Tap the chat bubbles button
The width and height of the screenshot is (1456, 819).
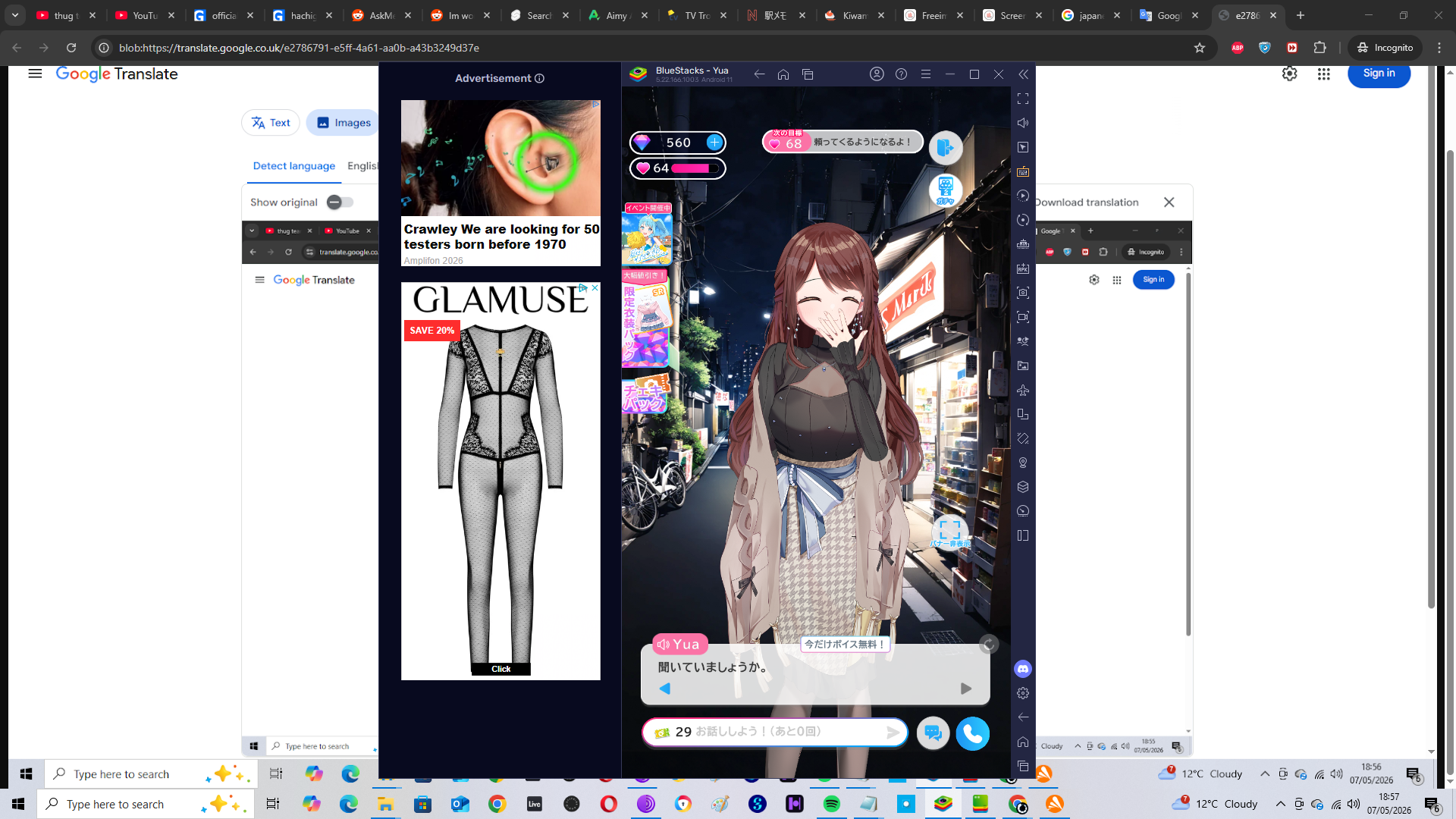coord(934,733)
